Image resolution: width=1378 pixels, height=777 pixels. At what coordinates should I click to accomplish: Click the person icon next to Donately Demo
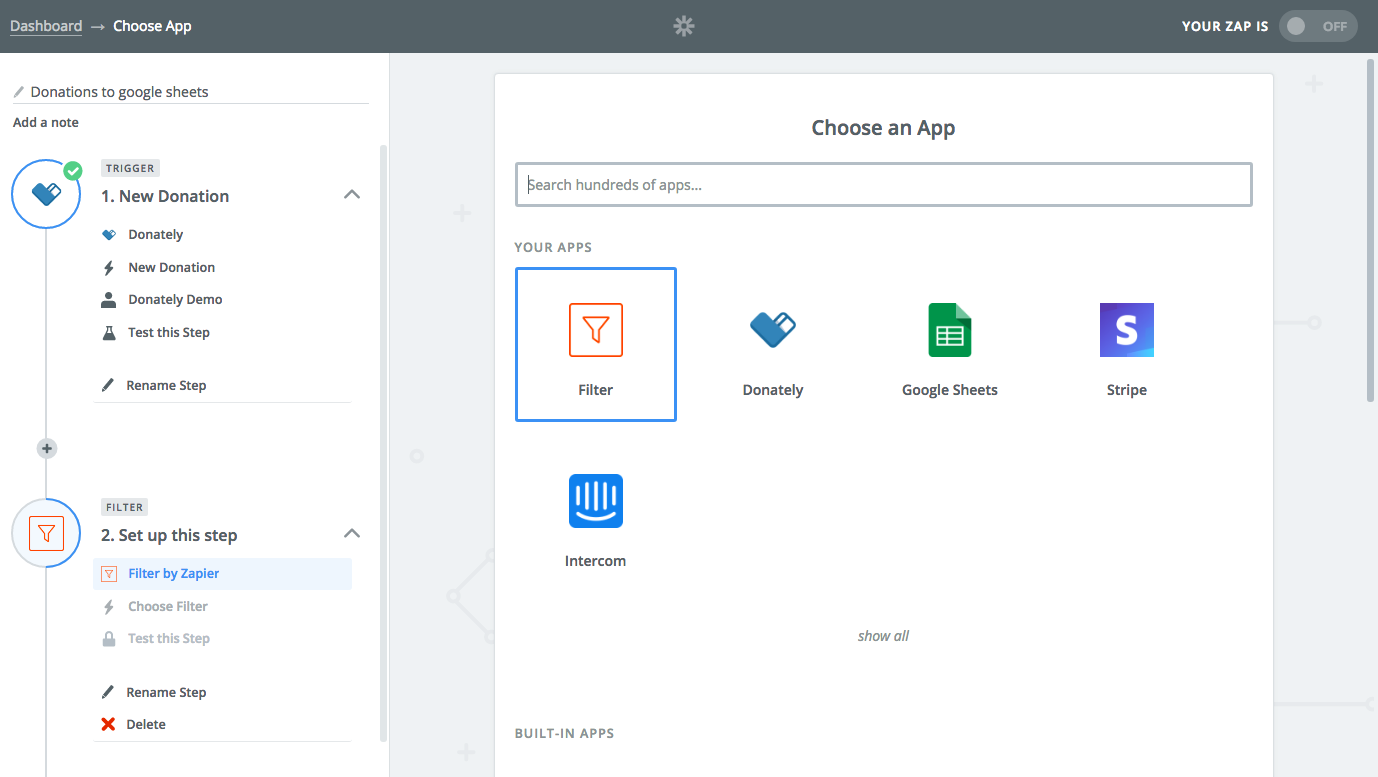tap(109, 299)
